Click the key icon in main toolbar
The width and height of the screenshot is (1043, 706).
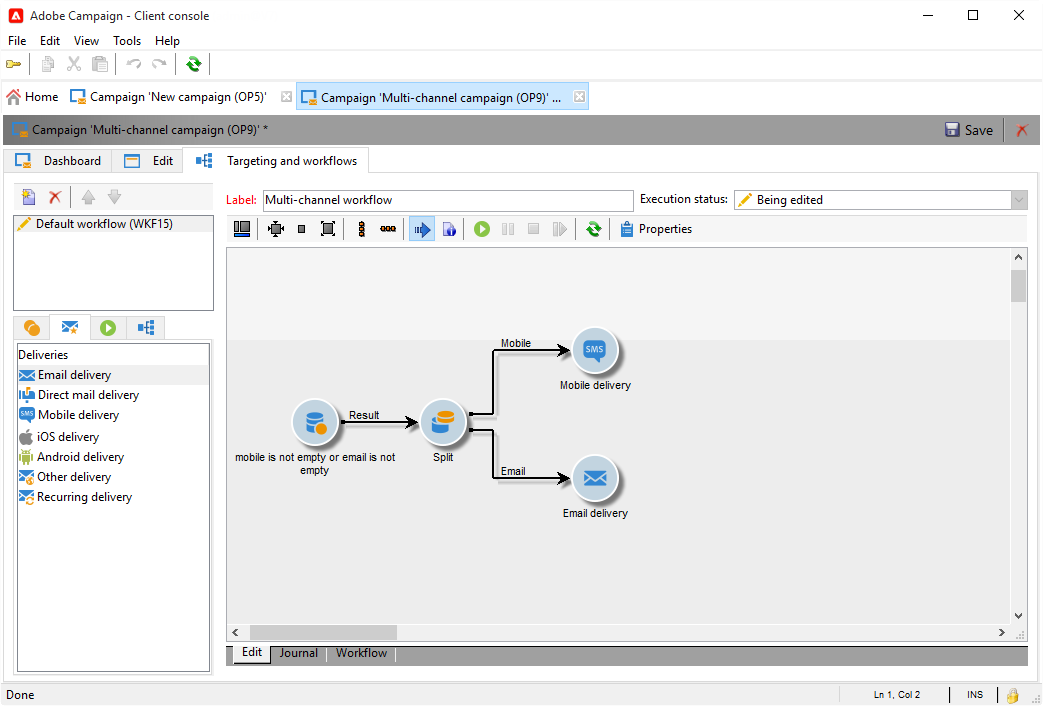[13, 64]
